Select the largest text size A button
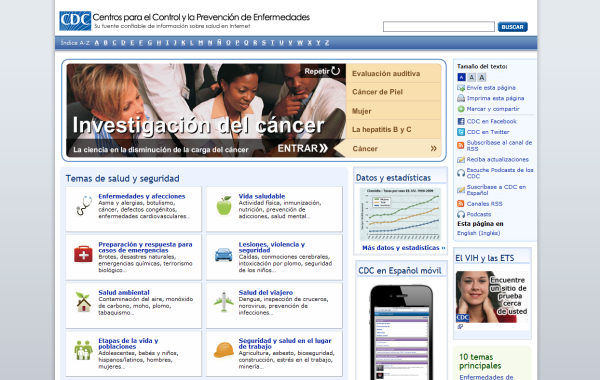The height and width of the screenshot is (380, 600). [x=482, y=77]
